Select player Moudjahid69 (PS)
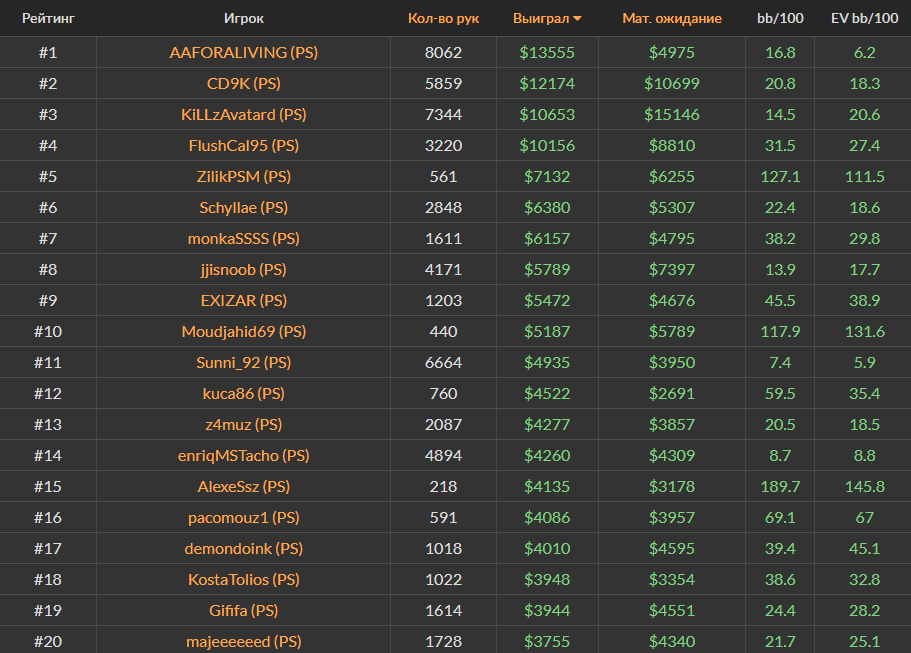This screenshot has height=653, width=911. [x=244, y=331]
